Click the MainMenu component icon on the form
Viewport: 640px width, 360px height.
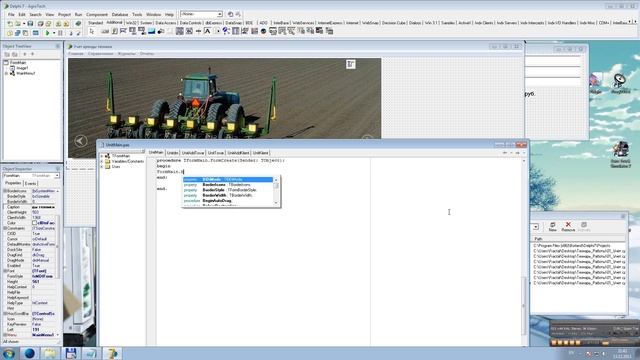pos(351,64)
